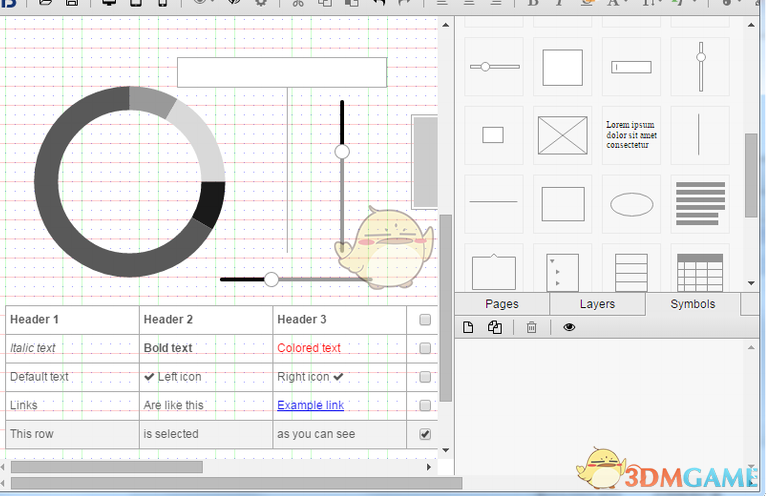Viewport: 769px width, 496px height.
Task: Choose the ellipse shape symbol
Action: [x=631, y=204]
